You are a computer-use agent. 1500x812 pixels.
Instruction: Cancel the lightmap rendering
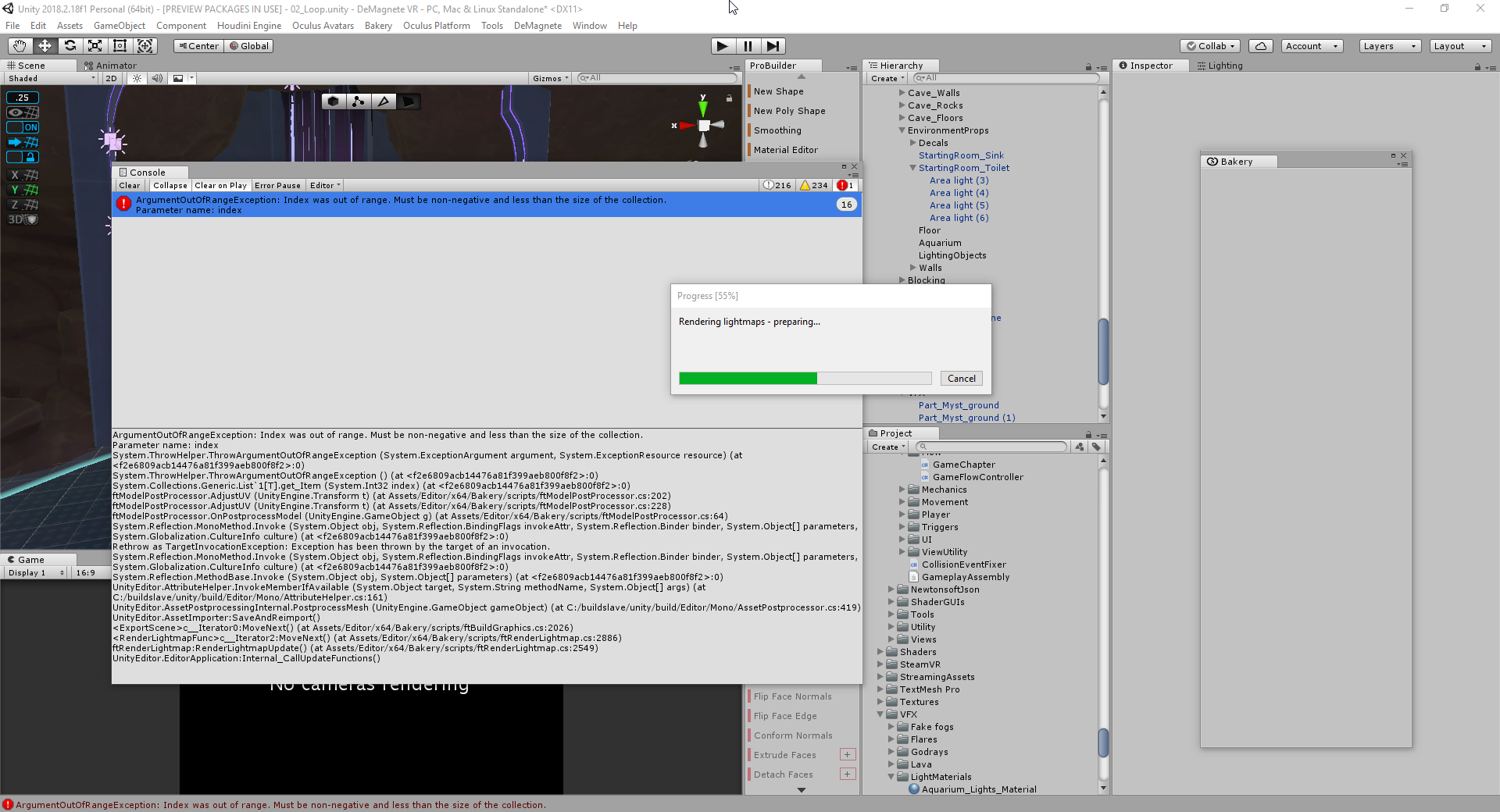(x=961, y=378)
